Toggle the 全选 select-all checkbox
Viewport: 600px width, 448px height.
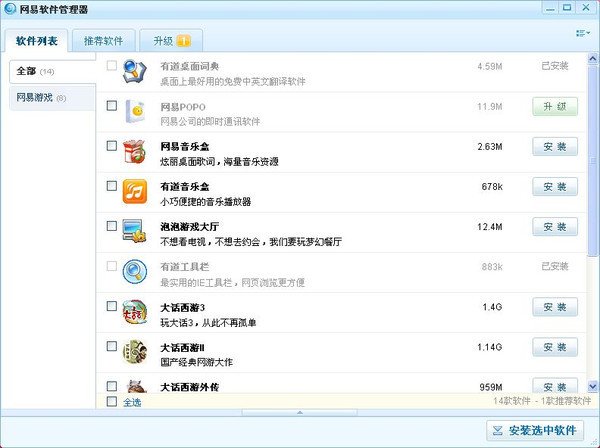[x=112, y=401]
